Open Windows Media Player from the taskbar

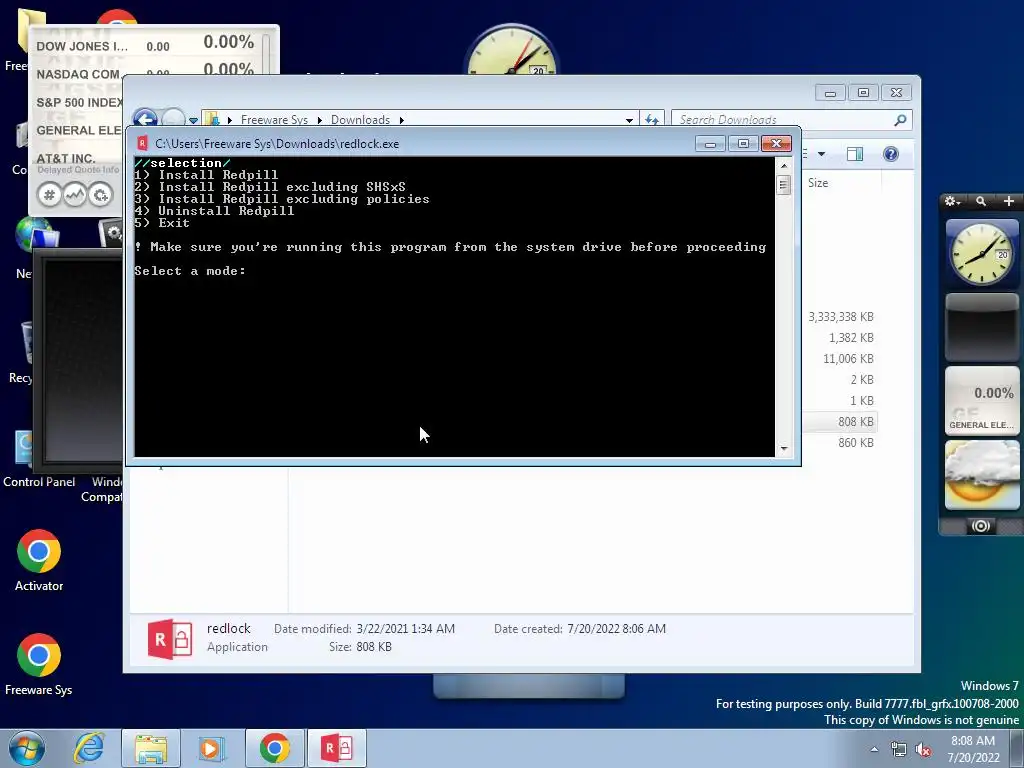[x=212, y=748]
